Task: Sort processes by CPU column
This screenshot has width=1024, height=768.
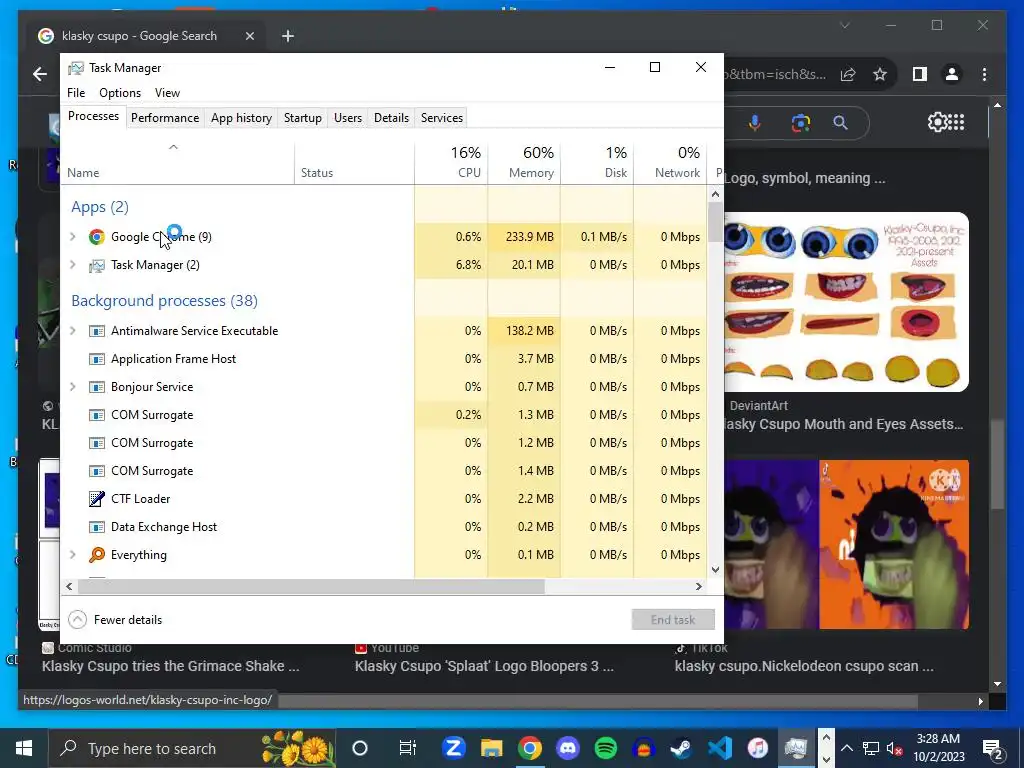Action: tap(451, 162)
